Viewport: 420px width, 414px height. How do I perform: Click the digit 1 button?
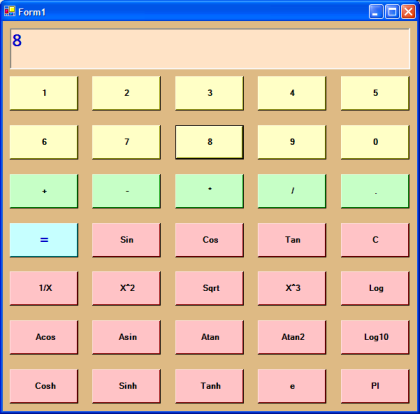(x=44, y=93)
